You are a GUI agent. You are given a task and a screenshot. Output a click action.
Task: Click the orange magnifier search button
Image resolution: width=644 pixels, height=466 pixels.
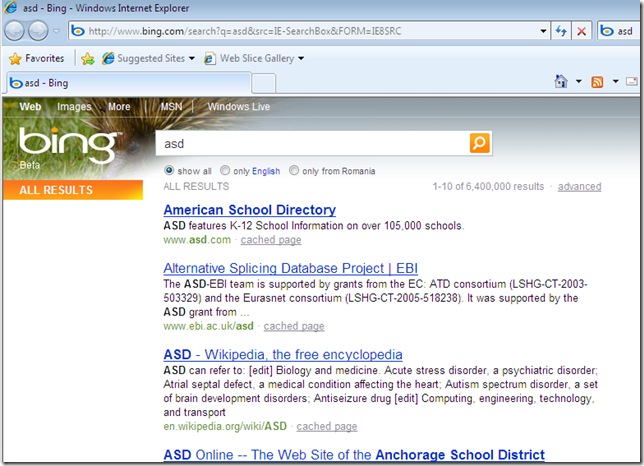(479, 143)
